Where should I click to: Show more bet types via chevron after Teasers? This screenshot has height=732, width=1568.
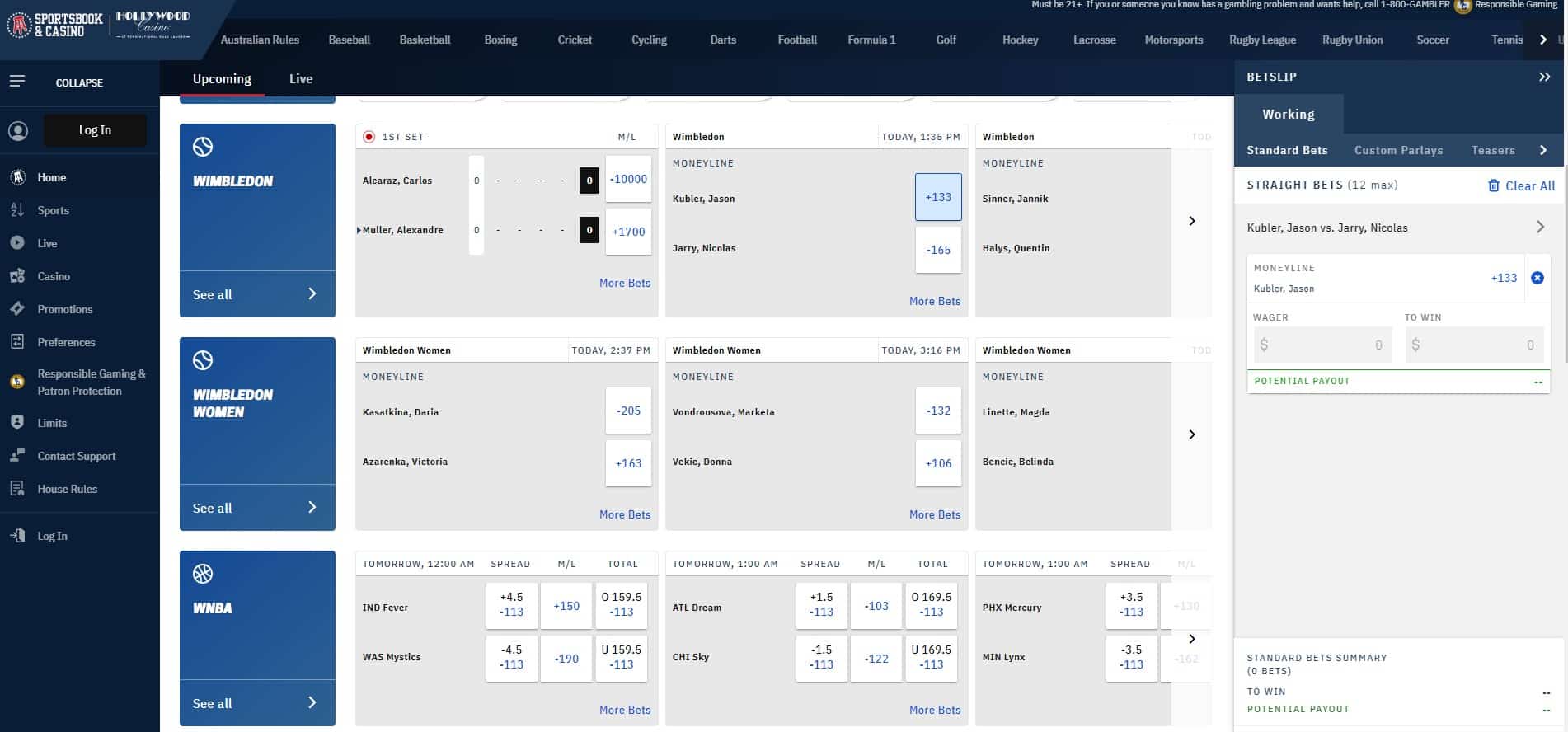(x=1543, y=150)
